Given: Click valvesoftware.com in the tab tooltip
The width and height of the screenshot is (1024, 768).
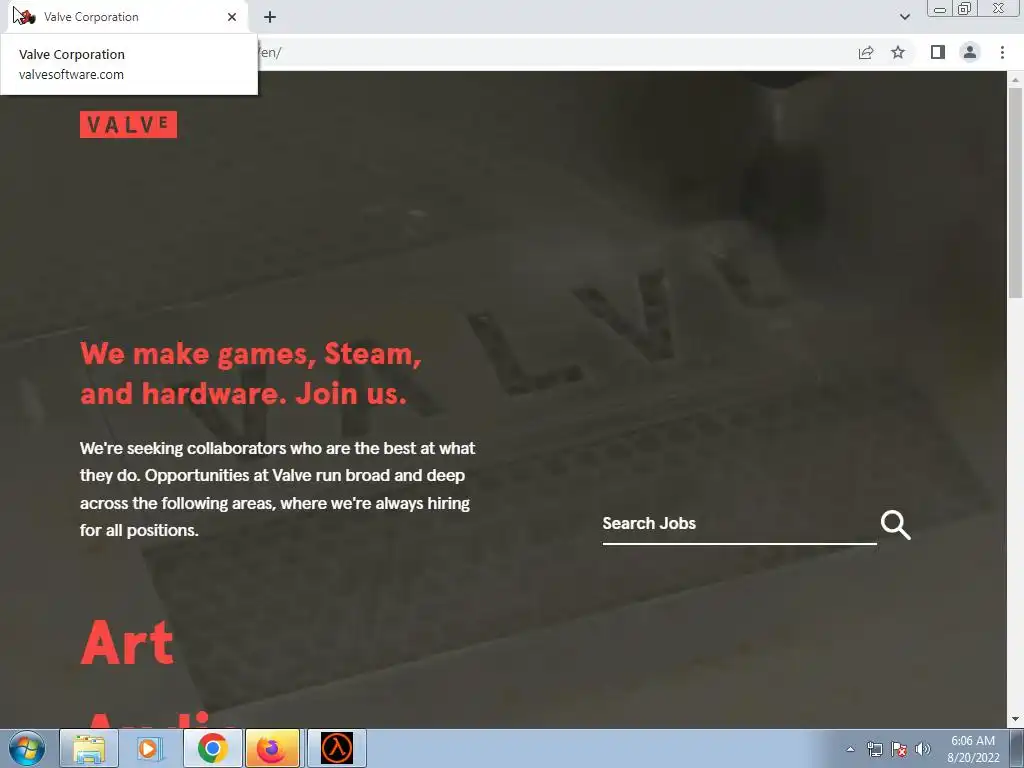Looking at the screenshot, I should (x=71, y=74).
